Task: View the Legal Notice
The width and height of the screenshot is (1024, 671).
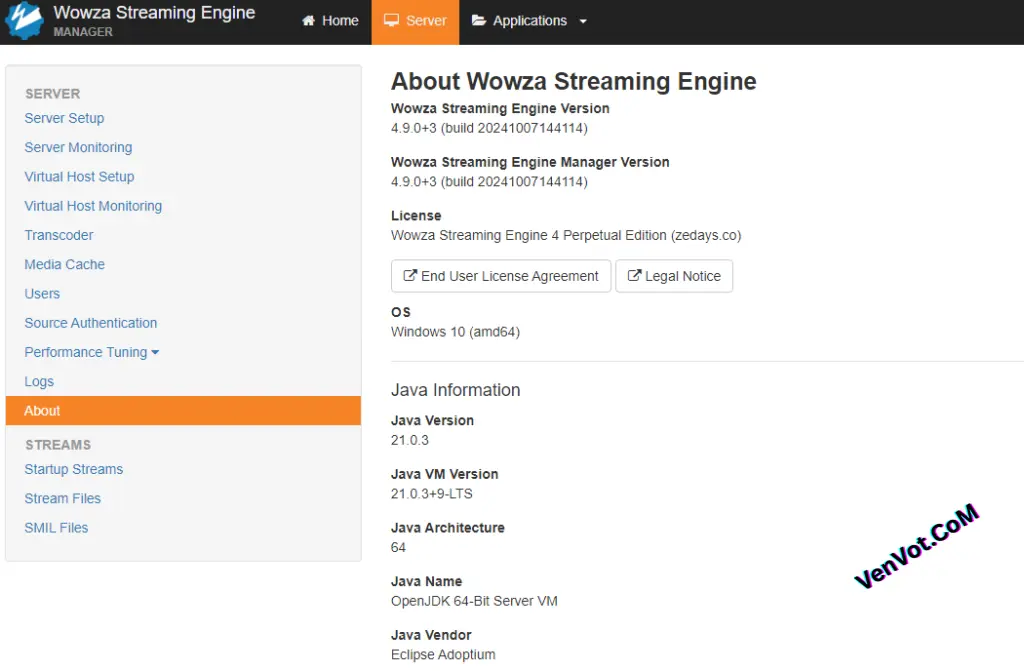Action: (674, 276)
